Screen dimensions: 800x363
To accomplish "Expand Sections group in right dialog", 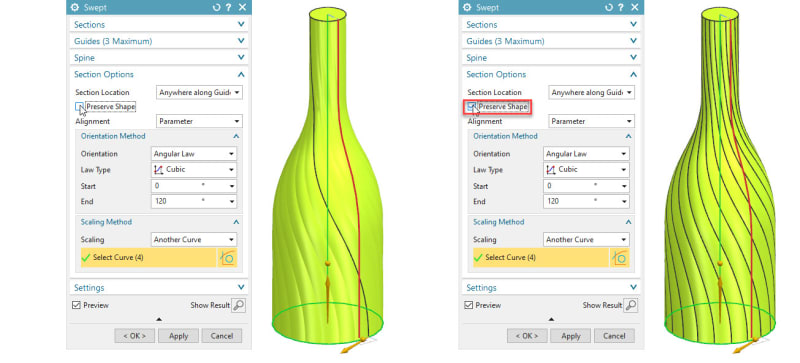I will (551, 25).
